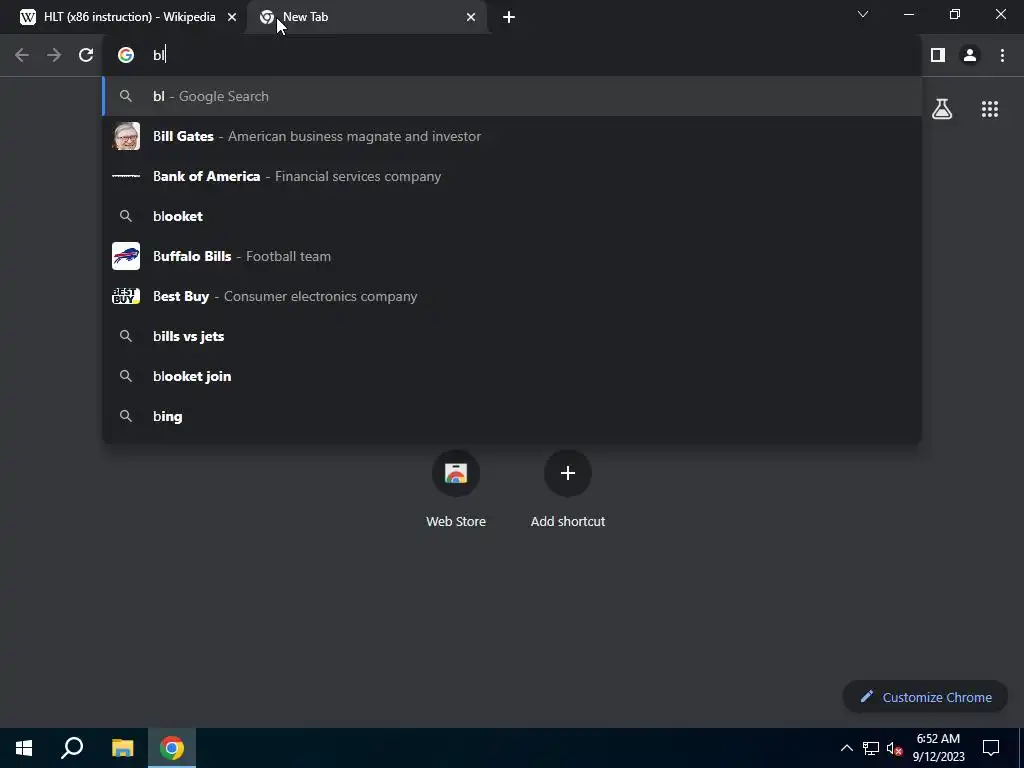Select 'bl - Google Search' suggestion
This screenshot has height=768, width=1024.
[512, 96]
